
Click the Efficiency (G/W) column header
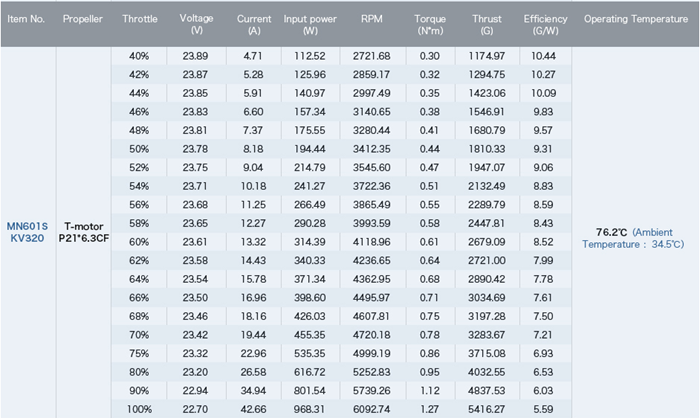click(x=545, y=23)
